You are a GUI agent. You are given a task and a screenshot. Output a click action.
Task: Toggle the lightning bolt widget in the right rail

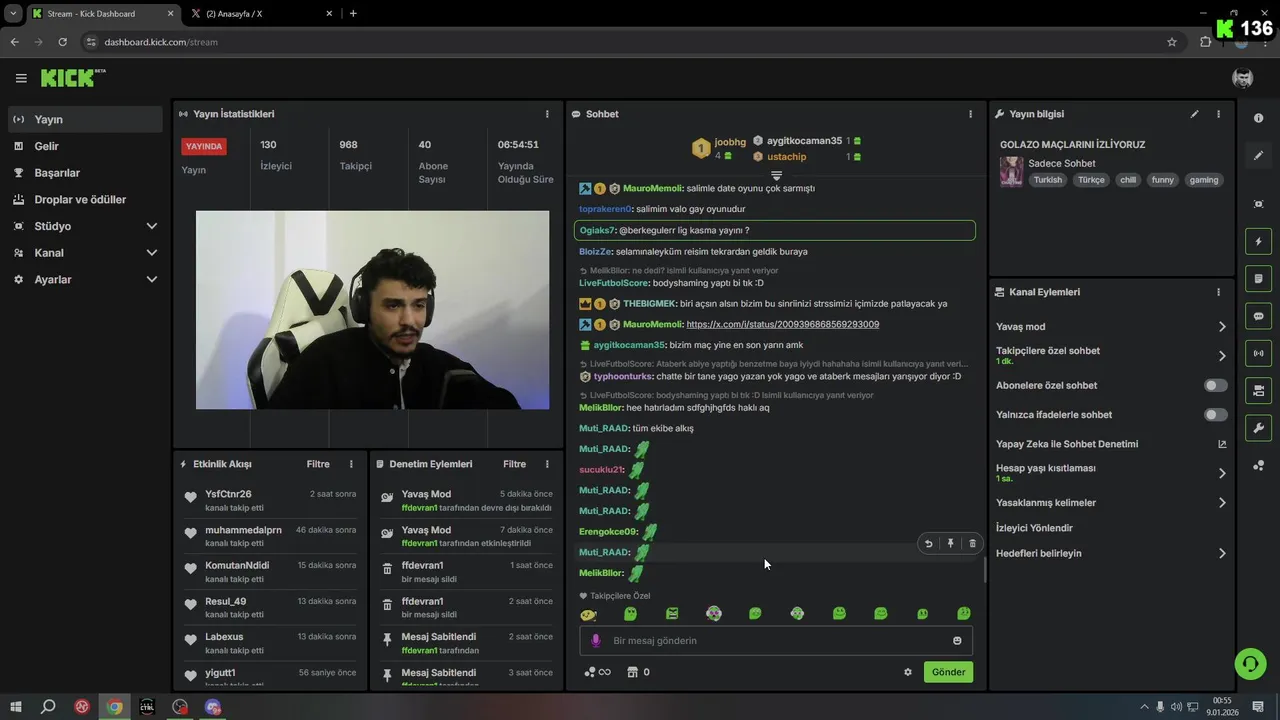pyautogui.click(x=1258, y=241)
